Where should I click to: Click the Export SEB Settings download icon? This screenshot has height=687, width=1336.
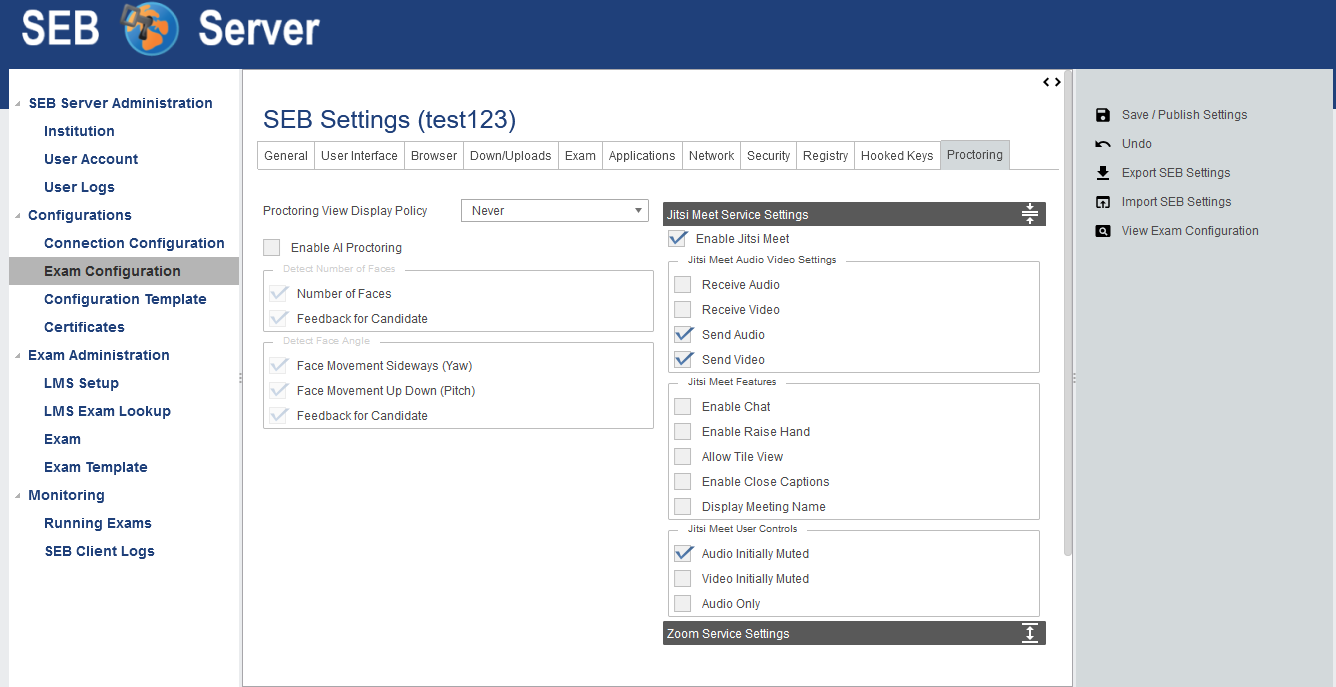[x=1103, y=173]
